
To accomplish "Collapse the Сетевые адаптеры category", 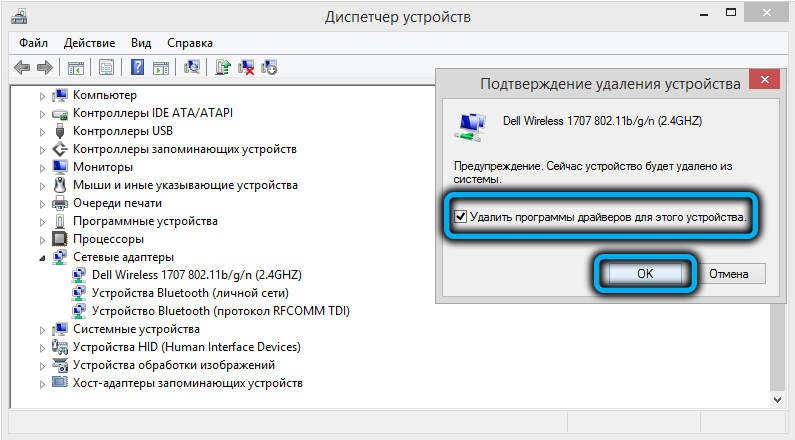I will point(42,258).
